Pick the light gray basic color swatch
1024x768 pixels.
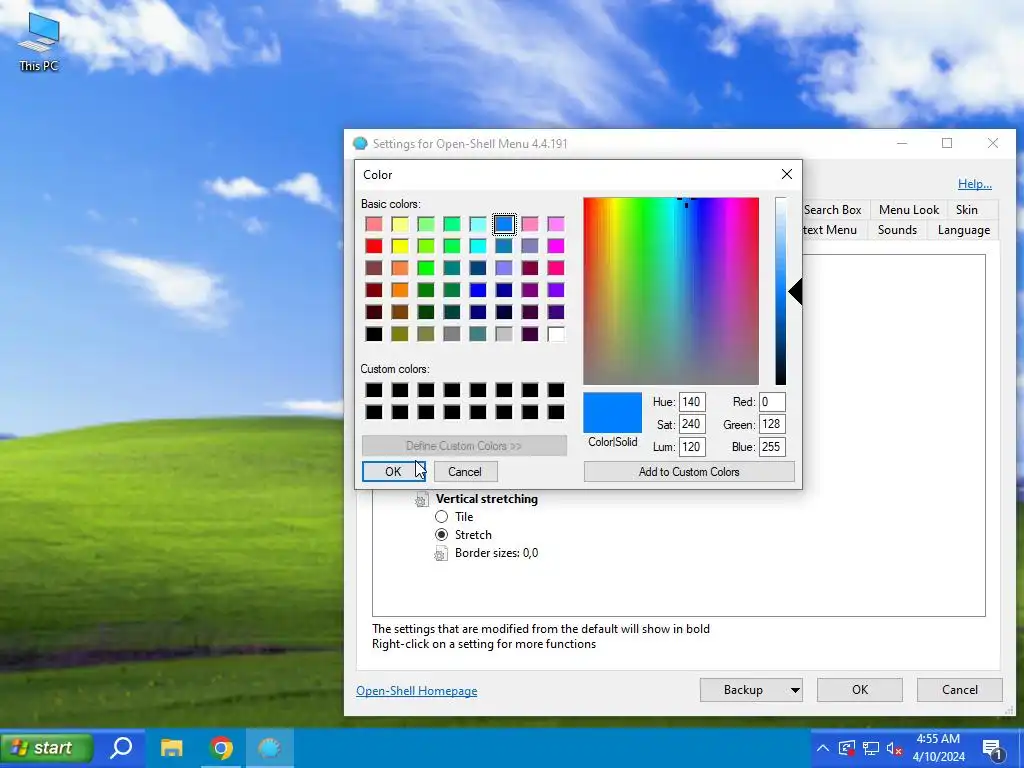click(x=504, y=334)
